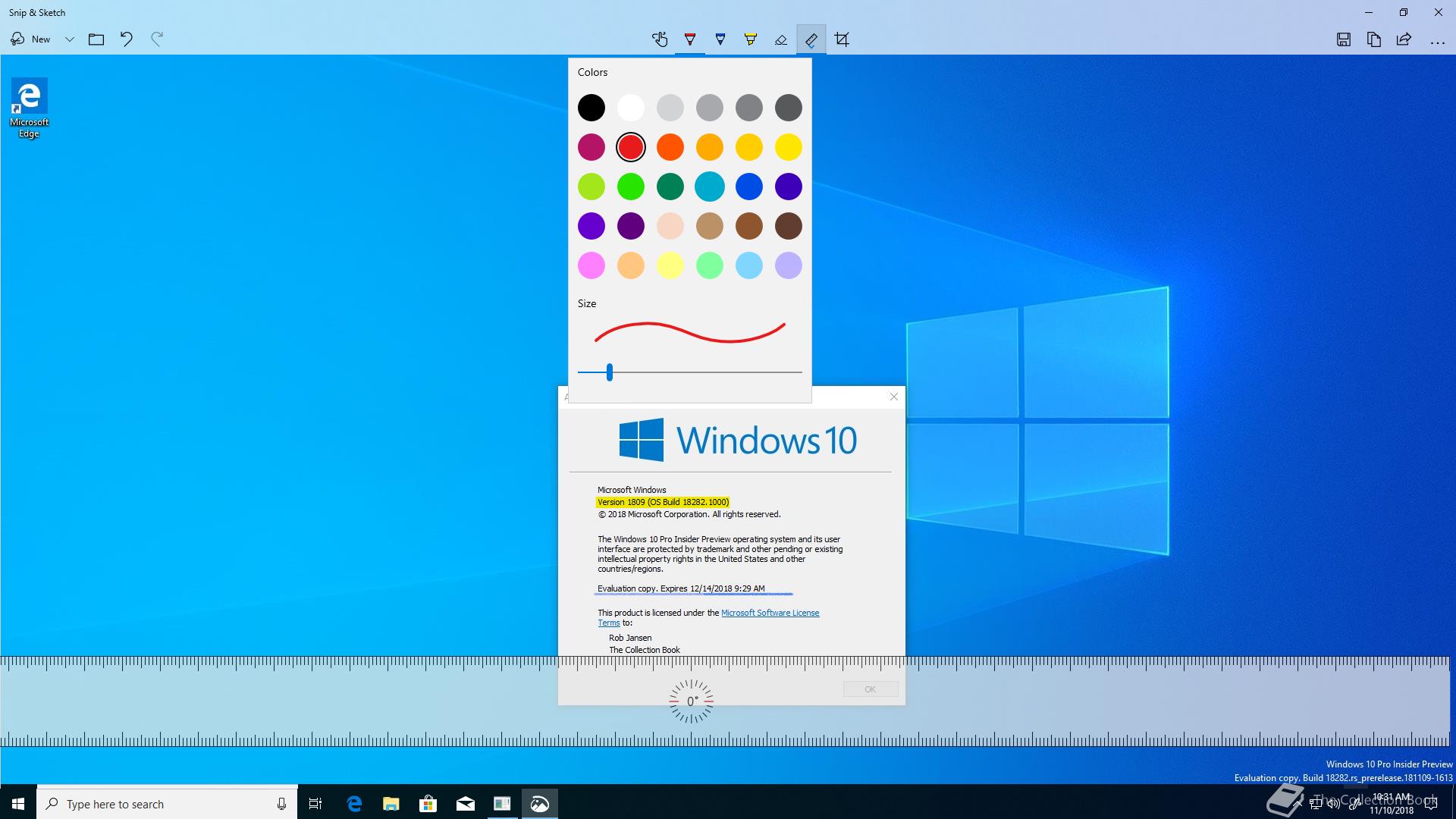Select the blue Pencil tool
1456x819 pixels.
(720, 39)
